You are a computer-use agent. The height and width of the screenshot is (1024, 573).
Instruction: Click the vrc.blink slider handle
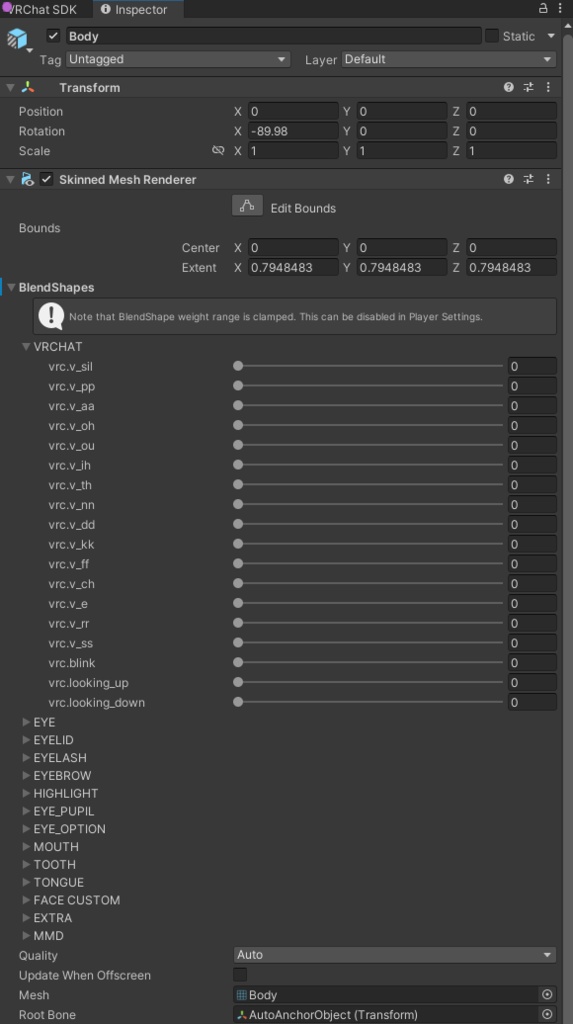click(x=238, y=662)
